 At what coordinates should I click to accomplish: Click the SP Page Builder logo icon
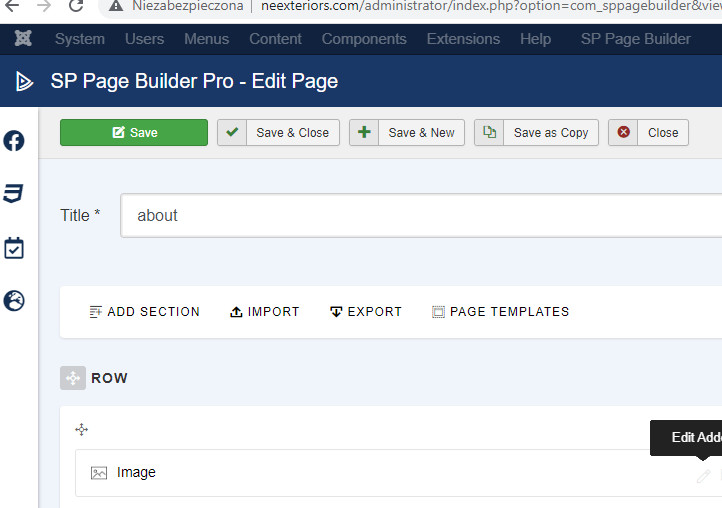[x=24, y=82]
